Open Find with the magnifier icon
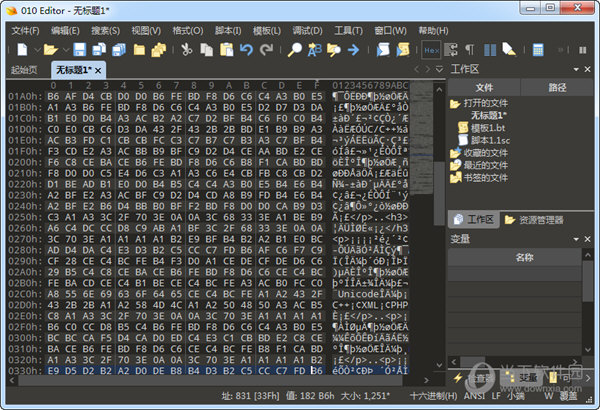 tap(295, 50)
